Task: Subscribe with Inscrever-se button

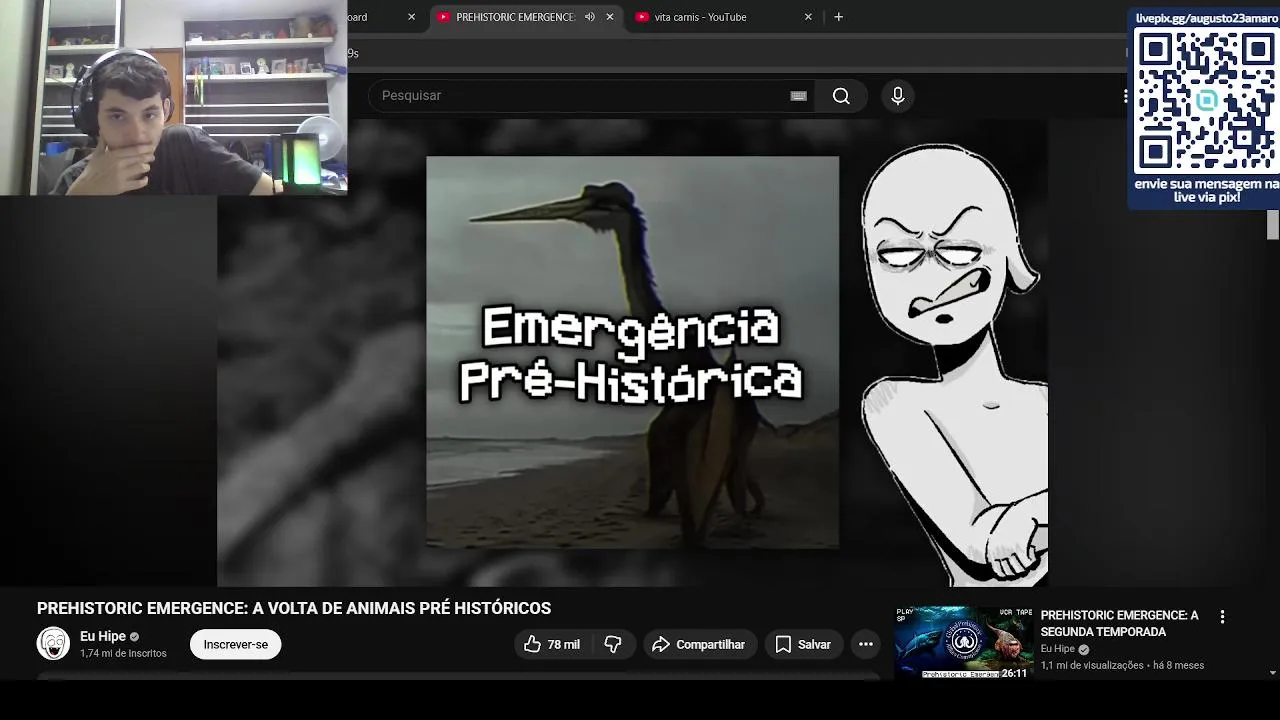Action: 236,645
